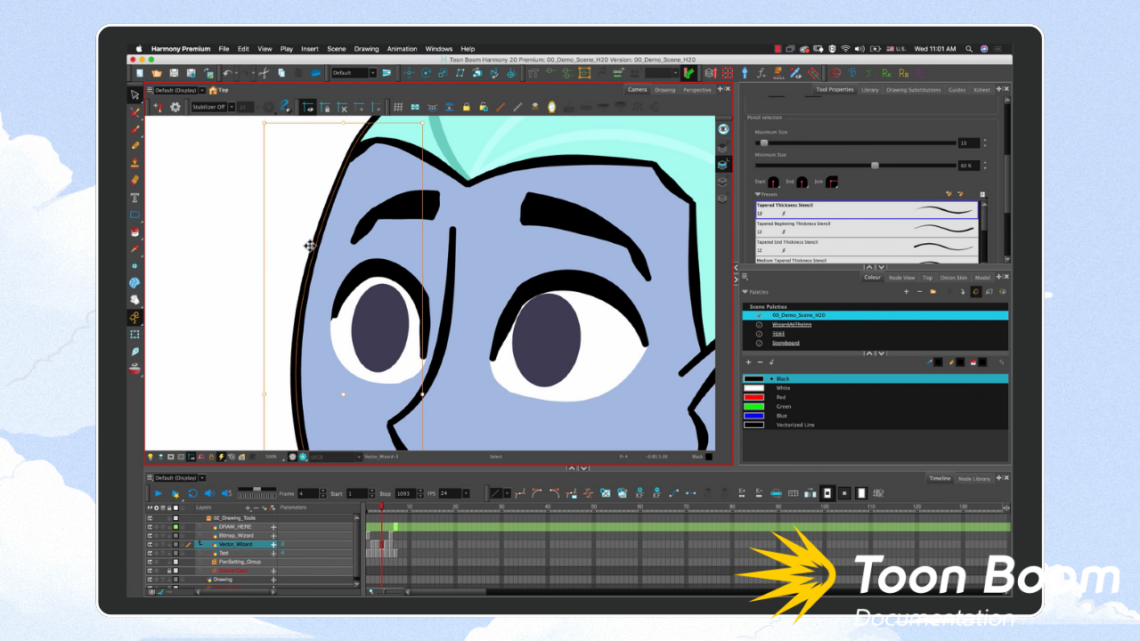This screenshot has height=641, width=1140.
Task: Open the Camera view panel menu icon
Action: (x=150, y=91)
